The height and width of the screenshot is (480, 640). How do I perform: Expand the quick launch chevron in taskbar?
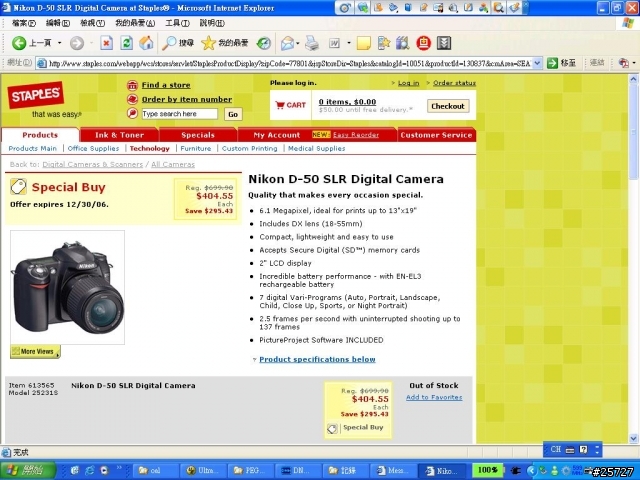pyautogui.click(x=119, y=468)
